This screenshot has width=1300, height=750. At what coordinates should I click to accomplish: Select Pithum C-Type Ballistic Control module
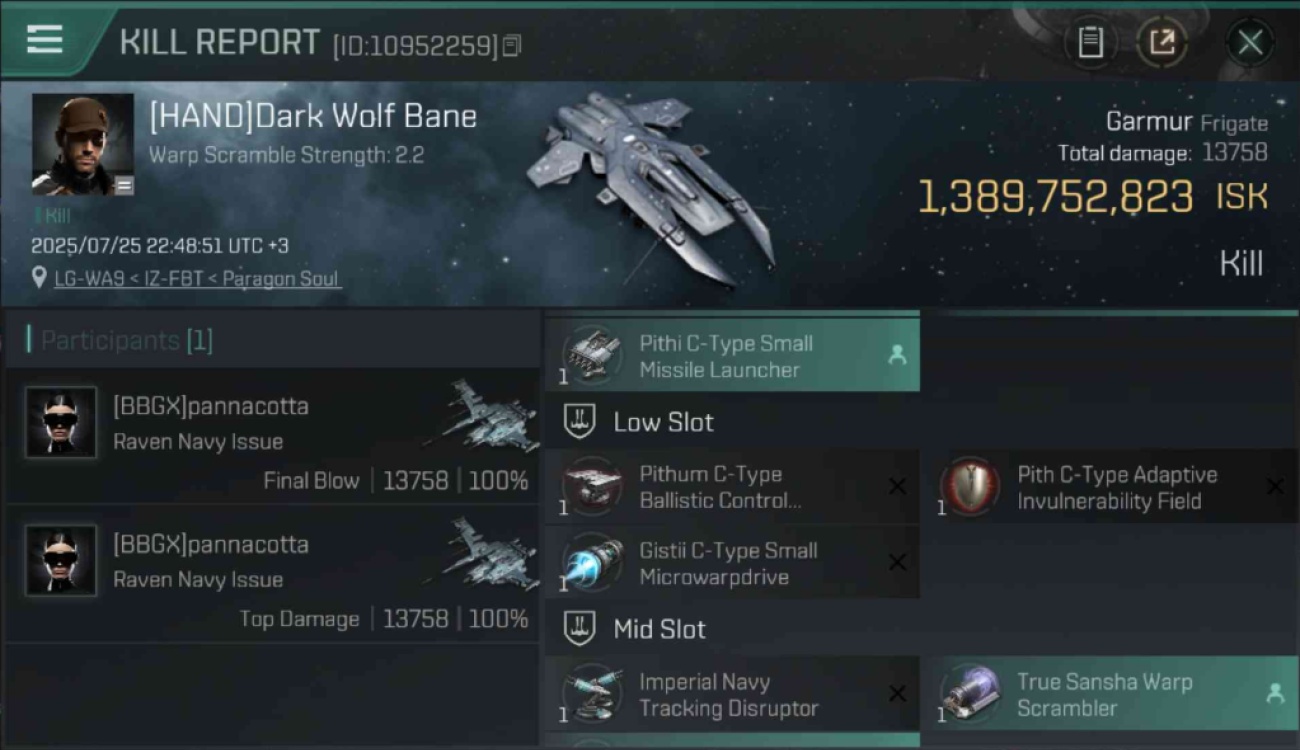tap(732, 487)
